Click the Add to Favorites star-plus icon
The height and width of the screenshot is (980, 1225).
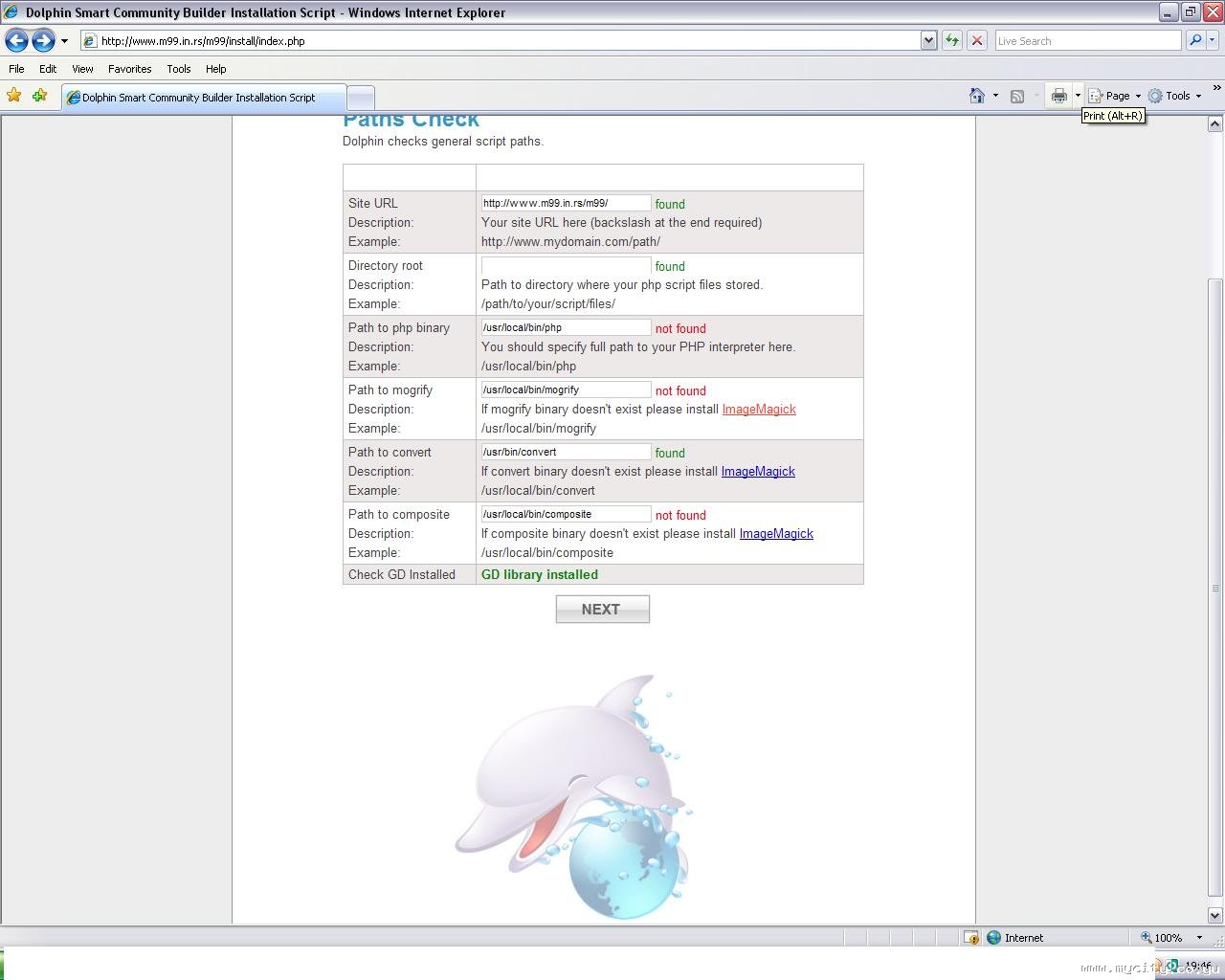(x=39, y=96)
